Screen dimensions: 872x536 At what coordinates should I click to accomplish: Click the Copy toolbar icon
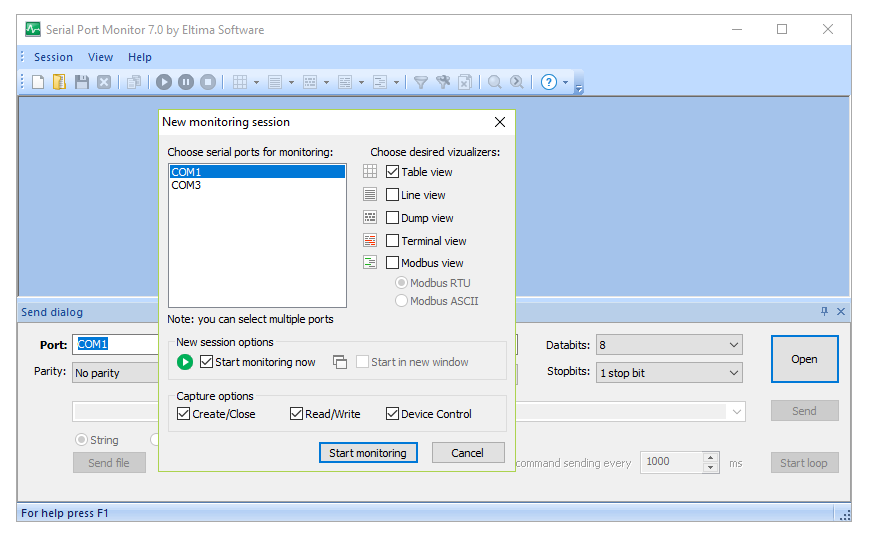134,82
